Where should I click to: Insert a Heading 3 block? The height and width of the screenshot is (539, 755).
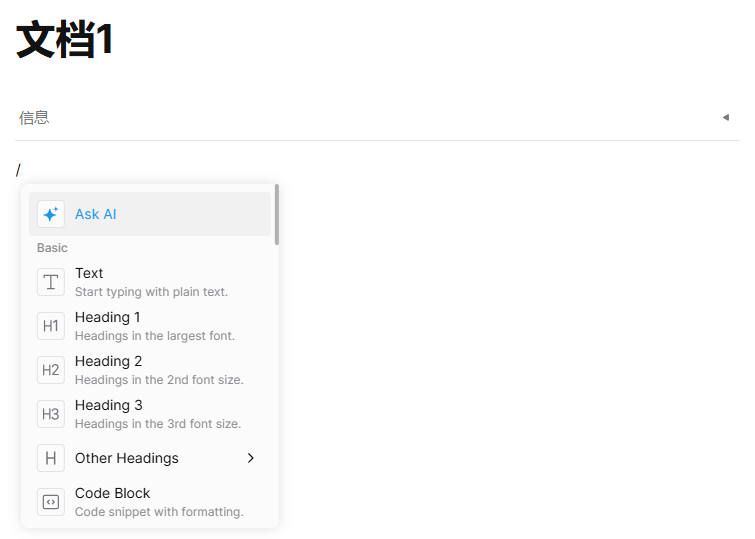pos(150,414)
